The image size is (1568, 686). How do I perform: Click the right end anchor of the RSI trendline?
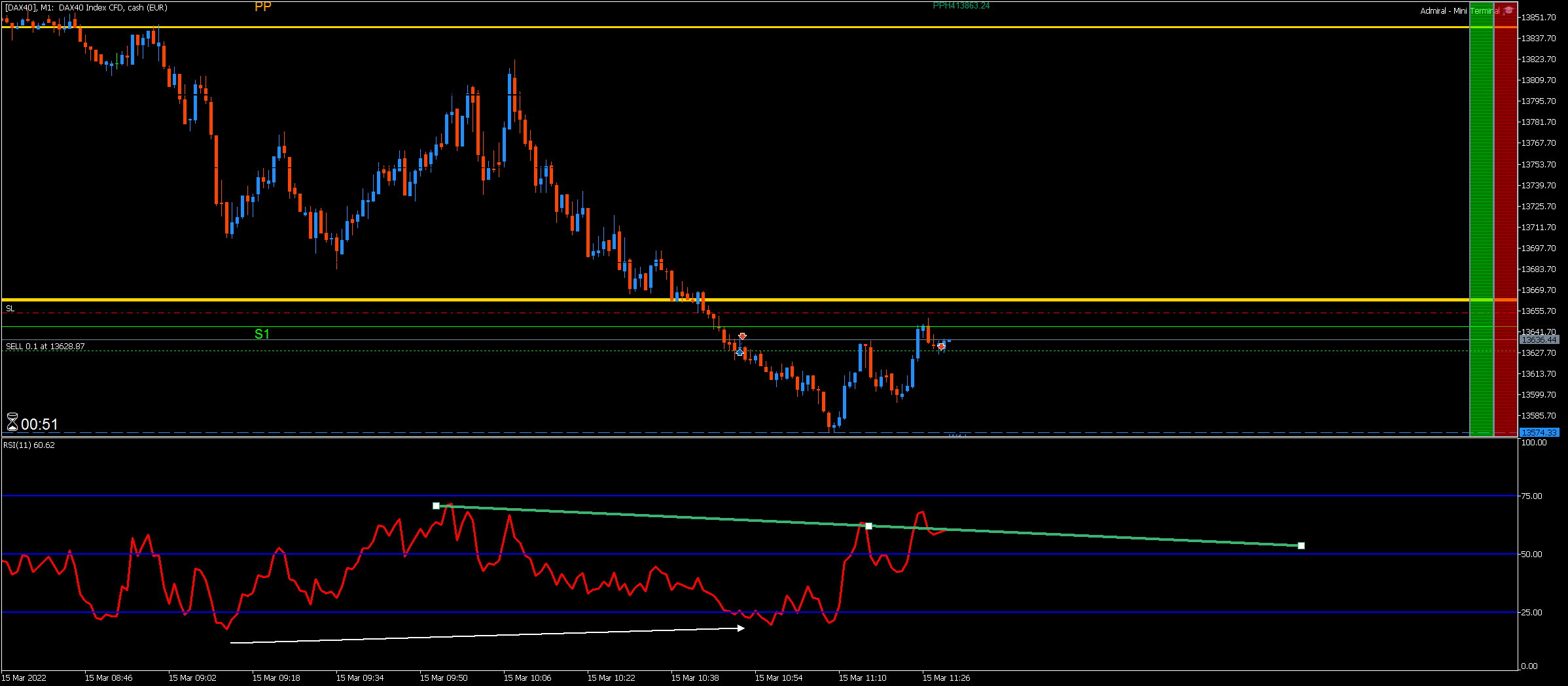pos(1301,545)
